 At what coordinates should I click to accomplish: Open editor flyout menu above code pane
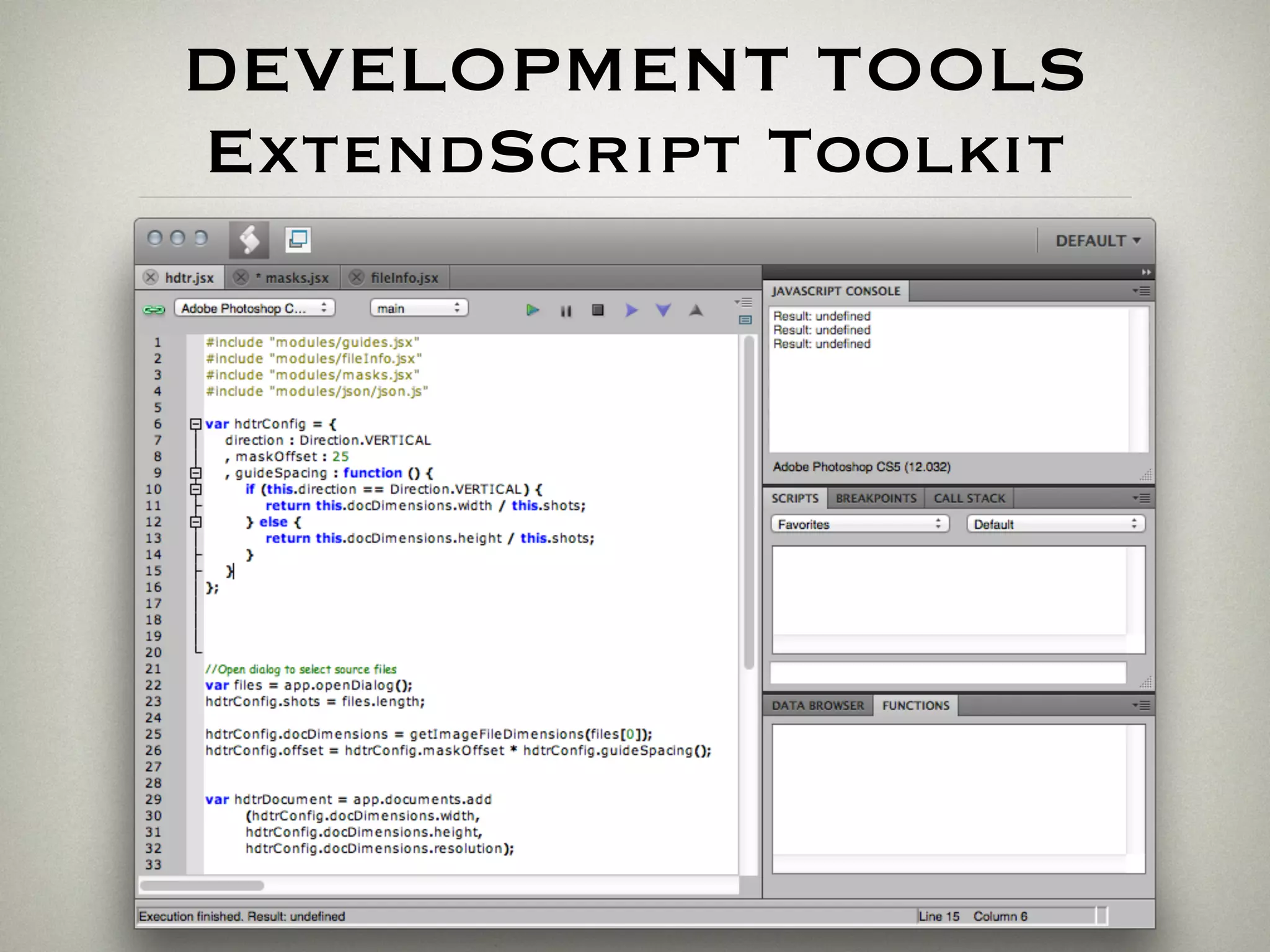[744, 302]
